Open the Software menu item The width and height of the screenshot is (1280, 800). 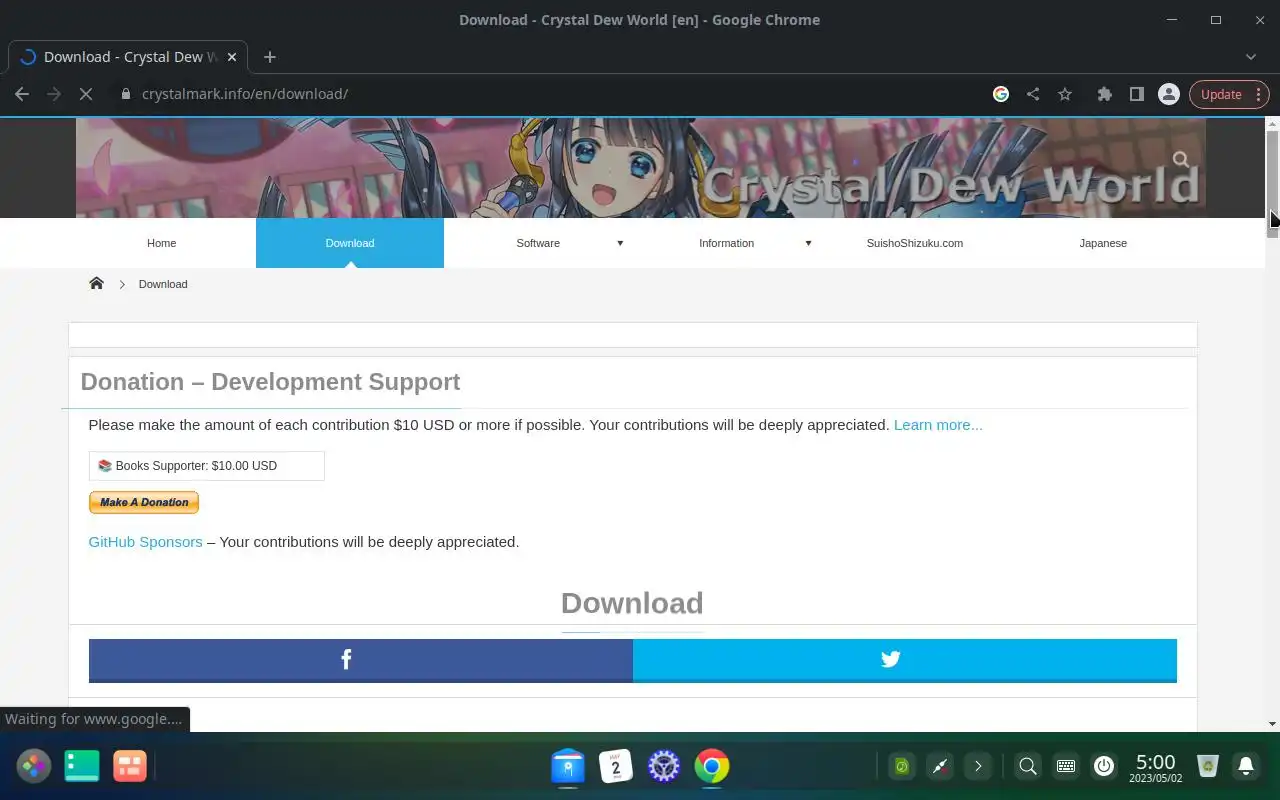tap(538, 243)
